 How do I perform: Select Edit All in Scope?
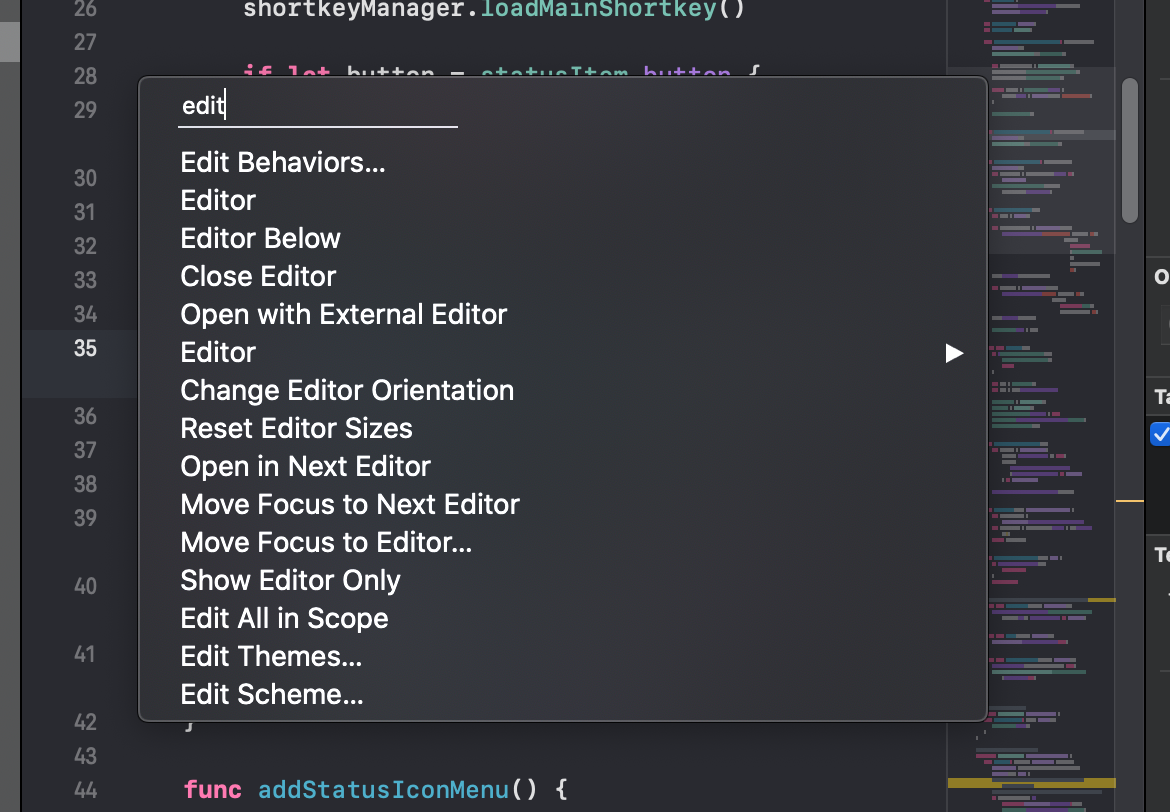click(284, 618)
